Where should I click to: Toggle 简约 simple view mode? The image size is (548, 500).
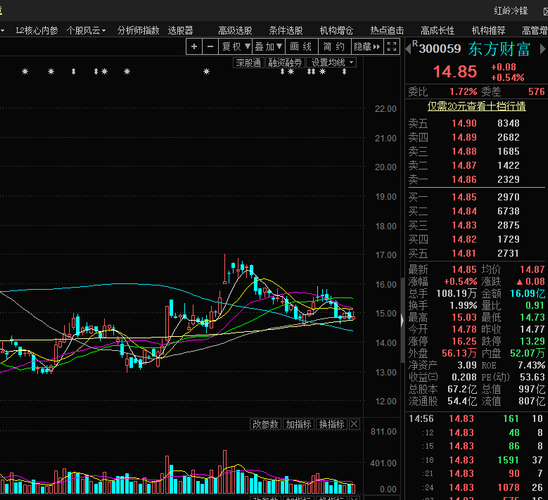(x=334, y=46)
